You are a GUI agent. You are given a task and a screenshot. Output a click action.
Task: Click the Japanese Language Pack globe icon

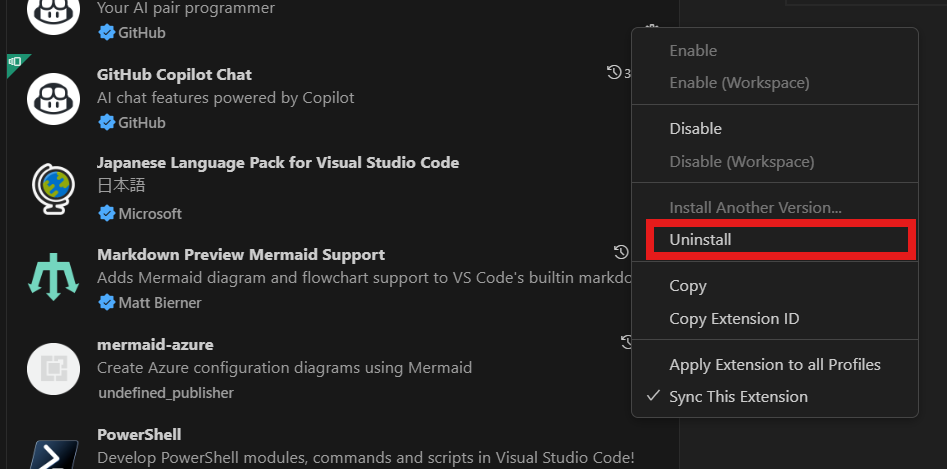[x=53, y=187]
